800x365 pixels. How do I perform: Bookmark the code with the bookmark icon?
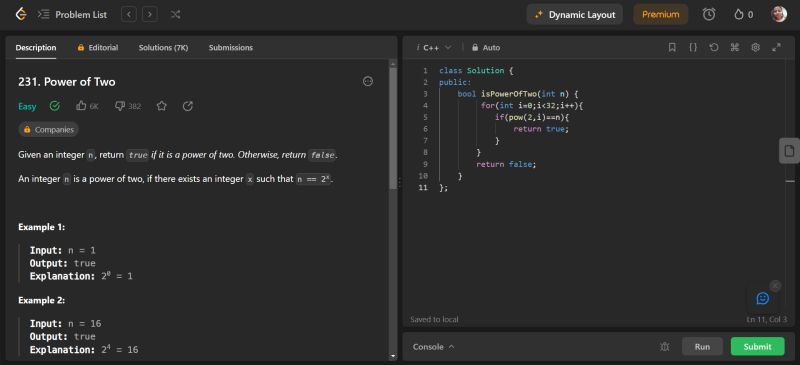672,47
